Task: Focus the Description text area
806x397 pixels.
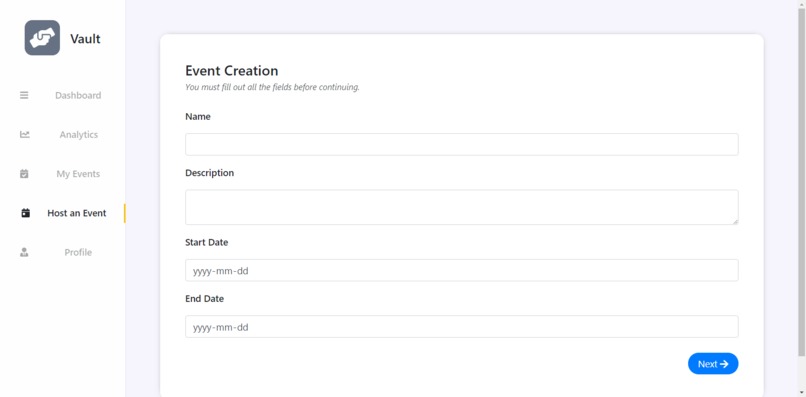Action: pos(462,207)
